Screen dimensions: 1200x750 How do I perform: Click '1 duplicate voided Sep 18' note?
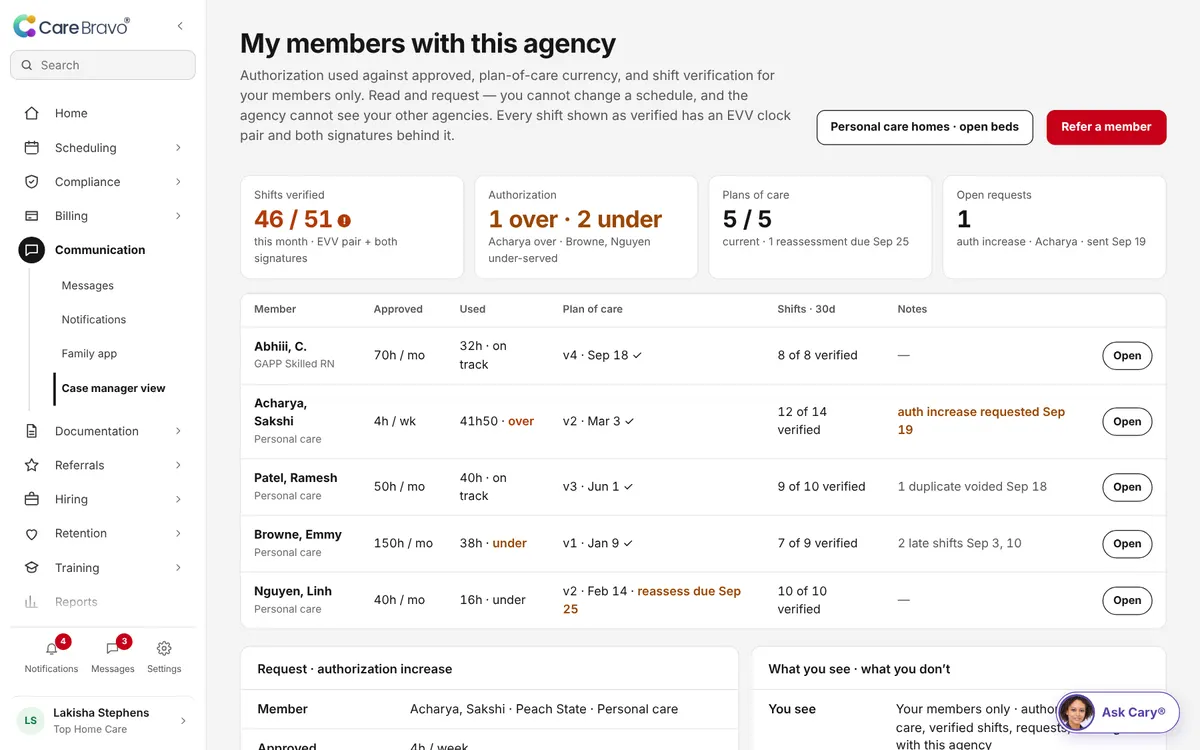point(972,487)
